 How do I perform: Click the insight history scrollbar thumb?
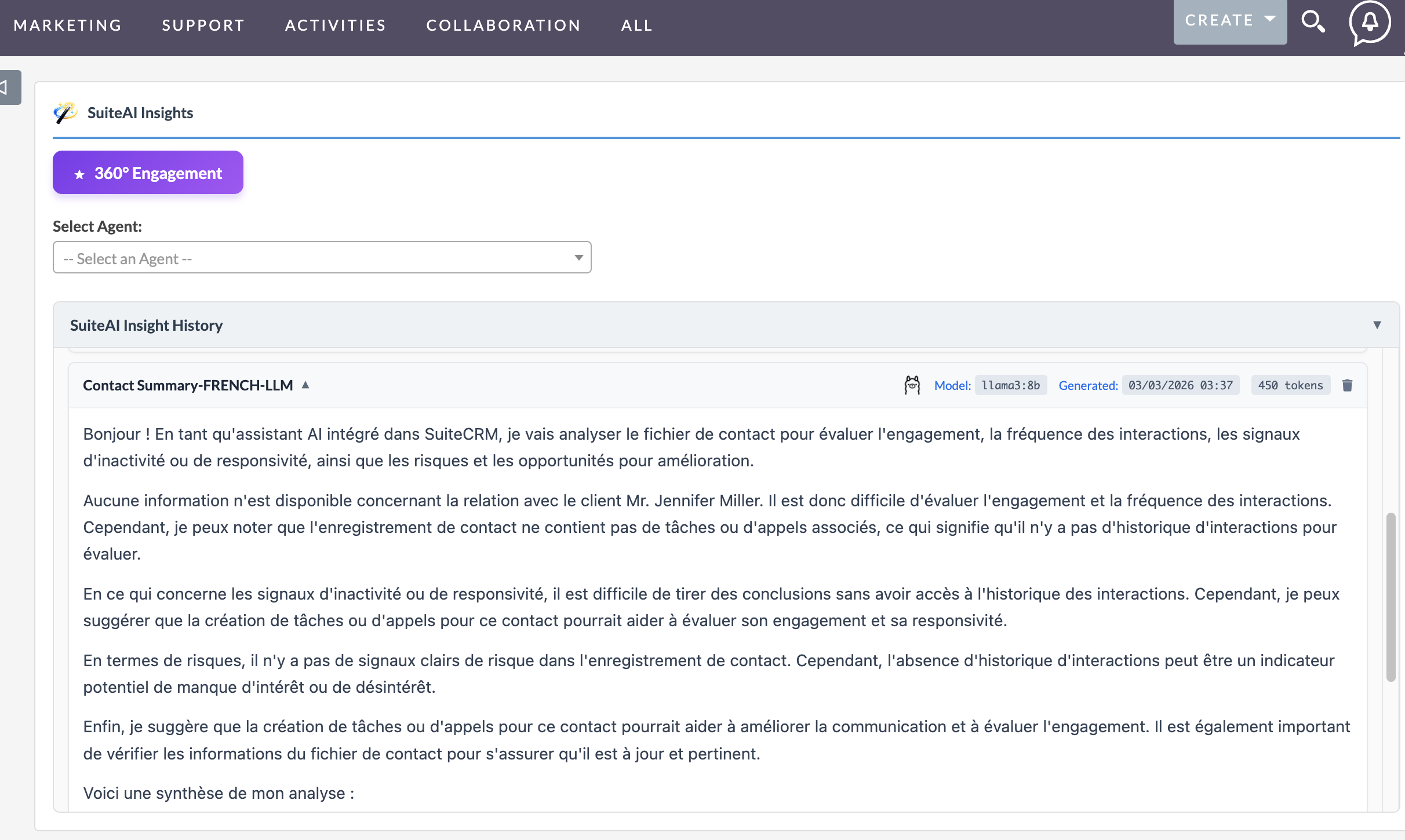pos(1391,597)
